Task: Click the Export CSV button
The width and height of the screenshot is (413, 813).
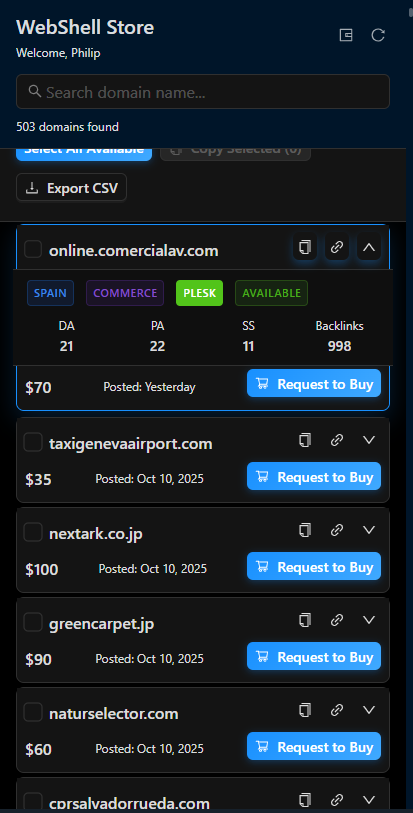Action: (x=72, y=188)
